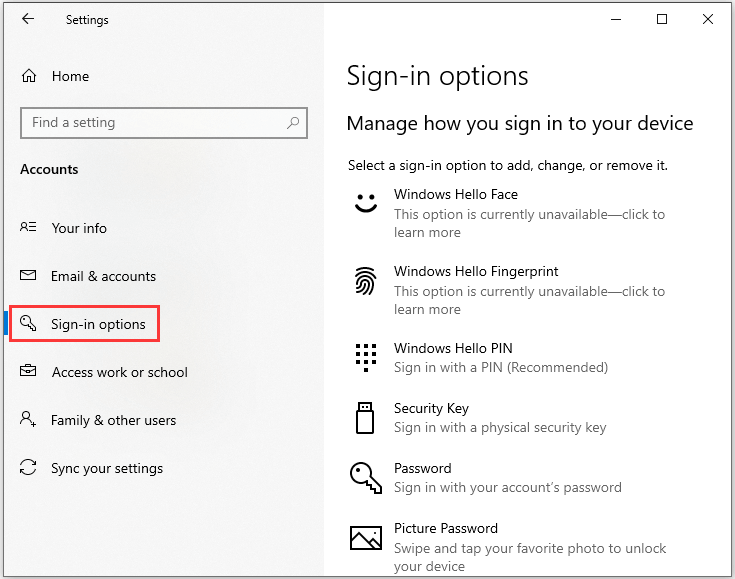The image size is (735, 579).
Task: Click 'Swipe and tap your favorite photo' text
Action: click(x=530, y=557)
